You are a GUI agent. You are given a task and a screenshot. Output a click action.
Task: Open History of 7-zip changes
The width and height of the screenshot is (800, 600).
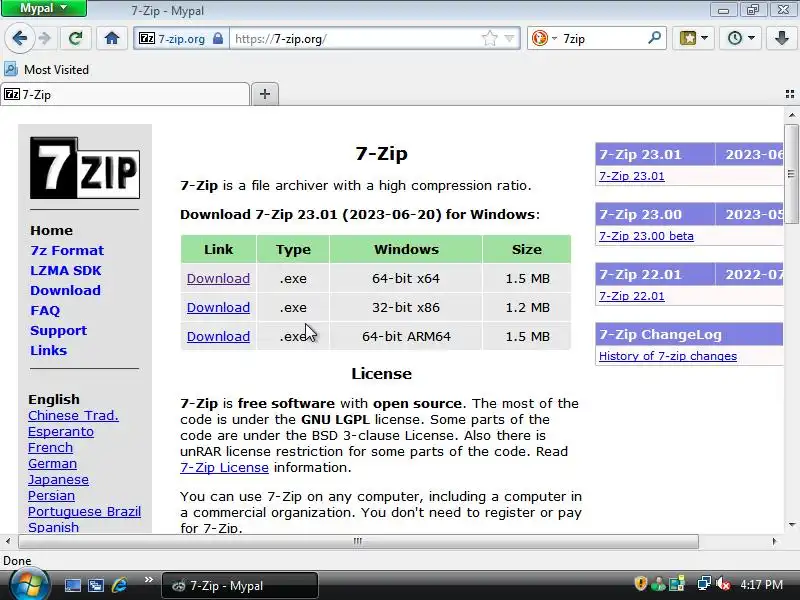tap(668, 356)
